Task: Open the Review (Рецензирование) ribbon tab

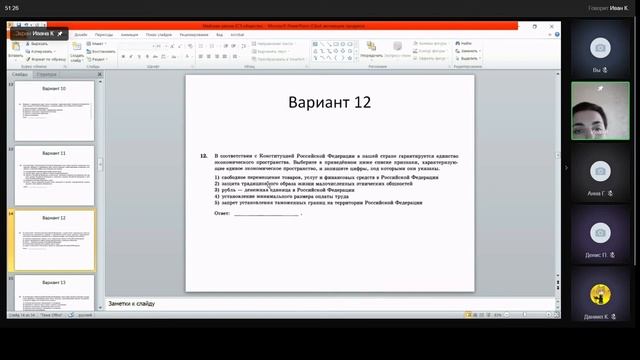Action: point(194,35)
